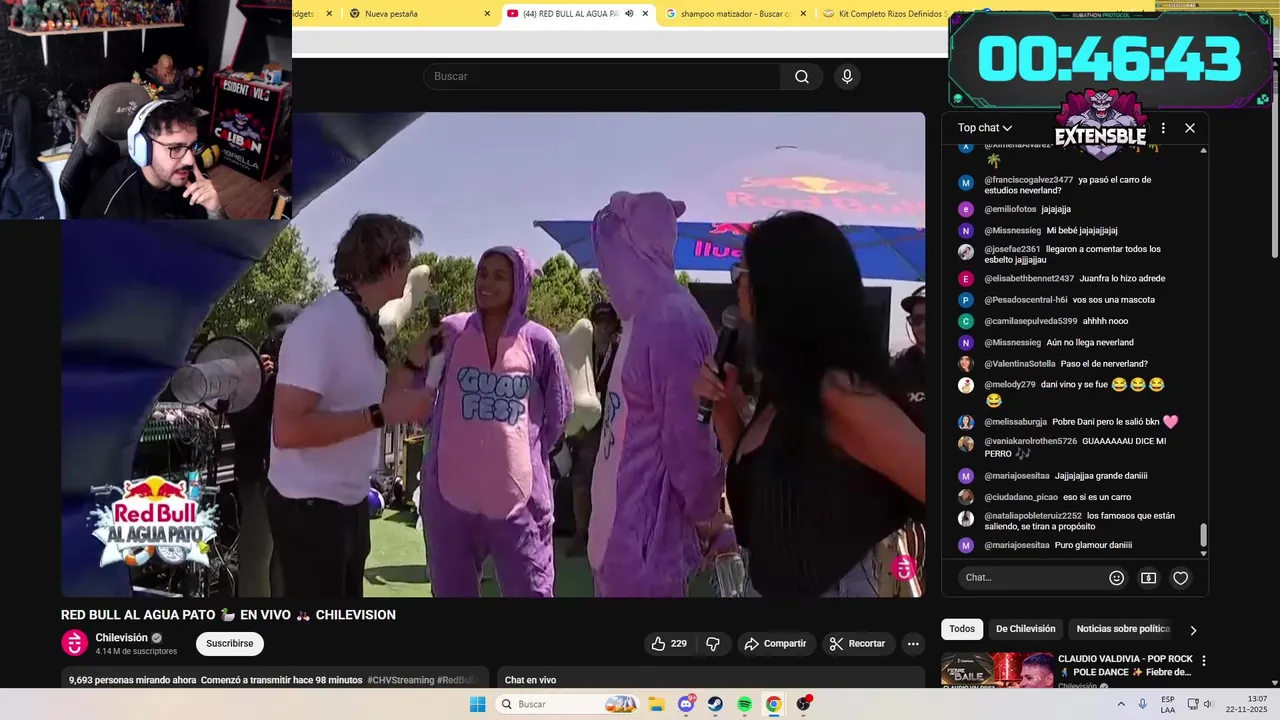This screenshot has width=1280, height=720.
Task: Click the chat scrollbar thumb
Action: click(x=1203, y=535)
